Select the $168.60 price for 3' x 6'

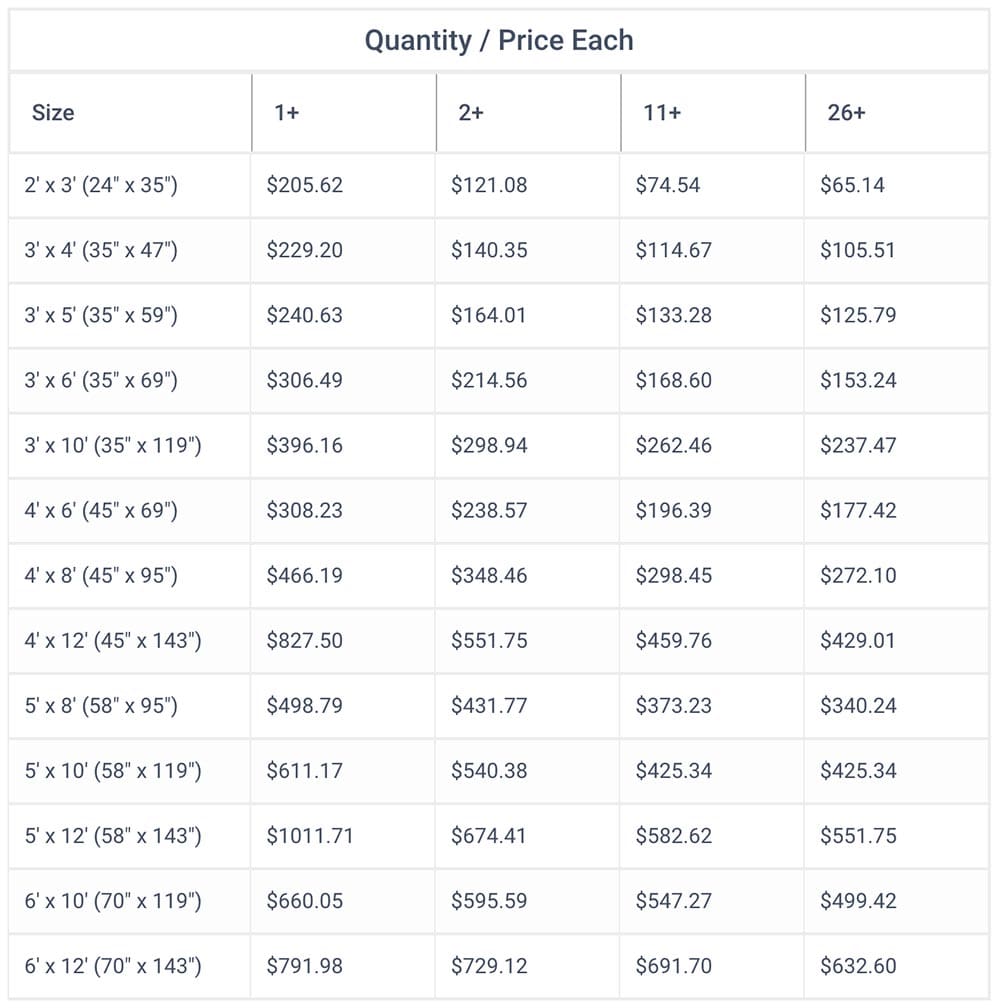click(674, 380)
